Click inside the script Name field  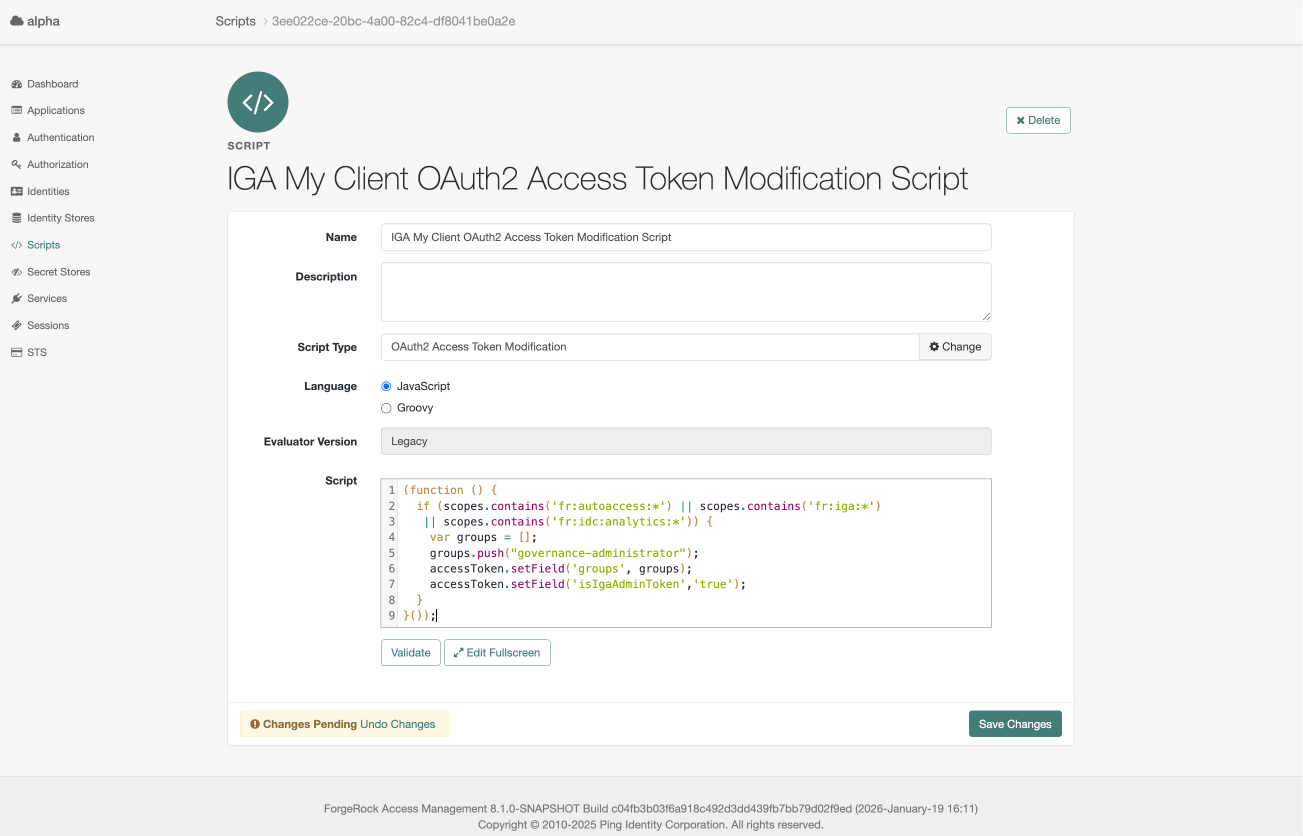[685, 237]
